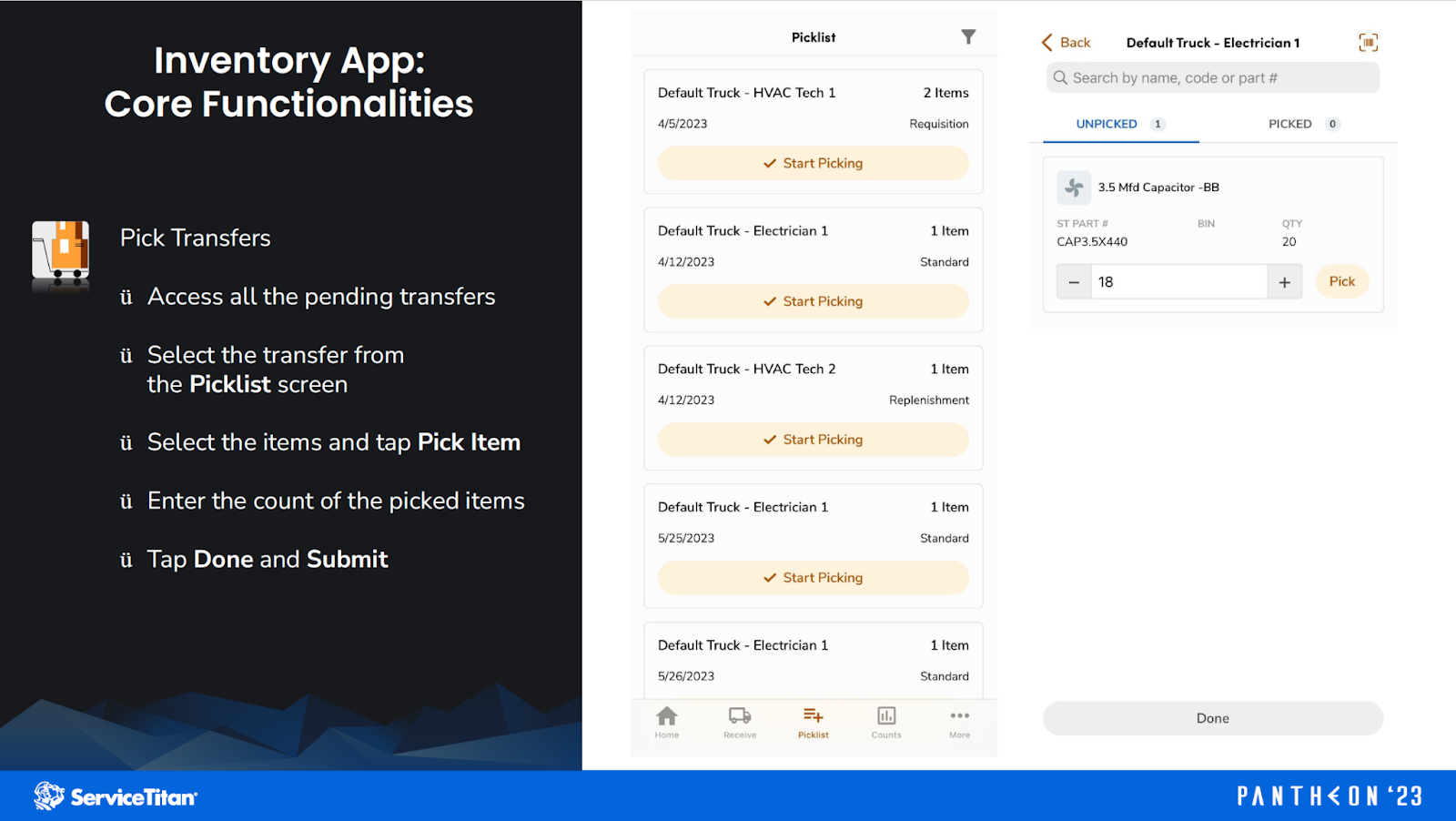Switch to the PICKED tab
The height and width of the screenshot is (821, 1456).
coord(1304,124)
